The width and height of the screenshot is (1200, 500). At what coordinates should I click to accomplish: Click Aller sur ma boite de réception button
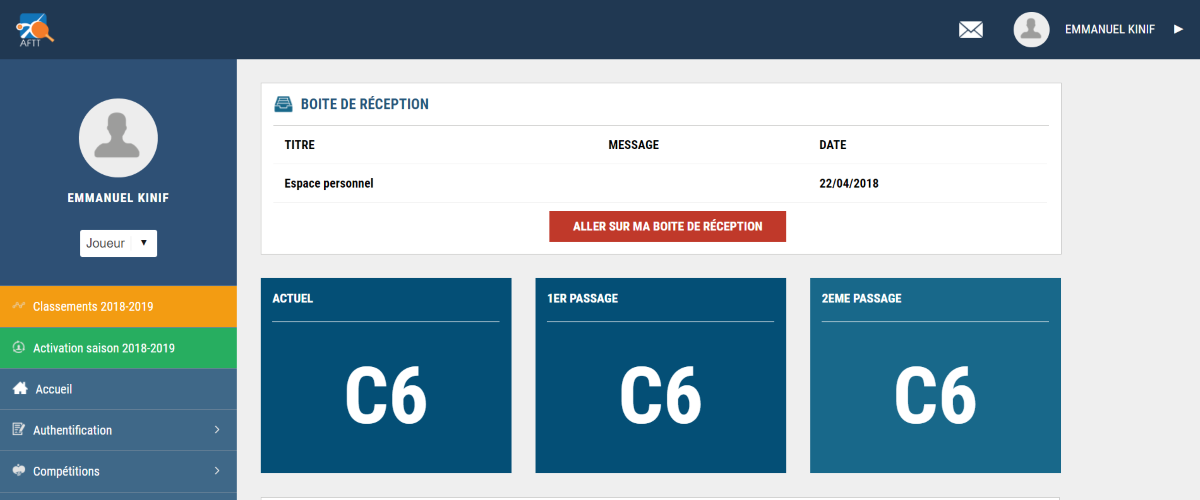click(667, 226)
